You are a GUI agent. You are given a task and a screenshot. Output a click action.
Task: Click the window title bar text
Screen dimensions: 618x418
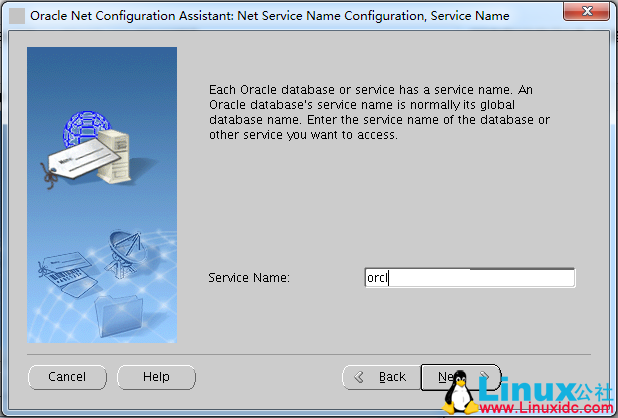coord(270,16)
